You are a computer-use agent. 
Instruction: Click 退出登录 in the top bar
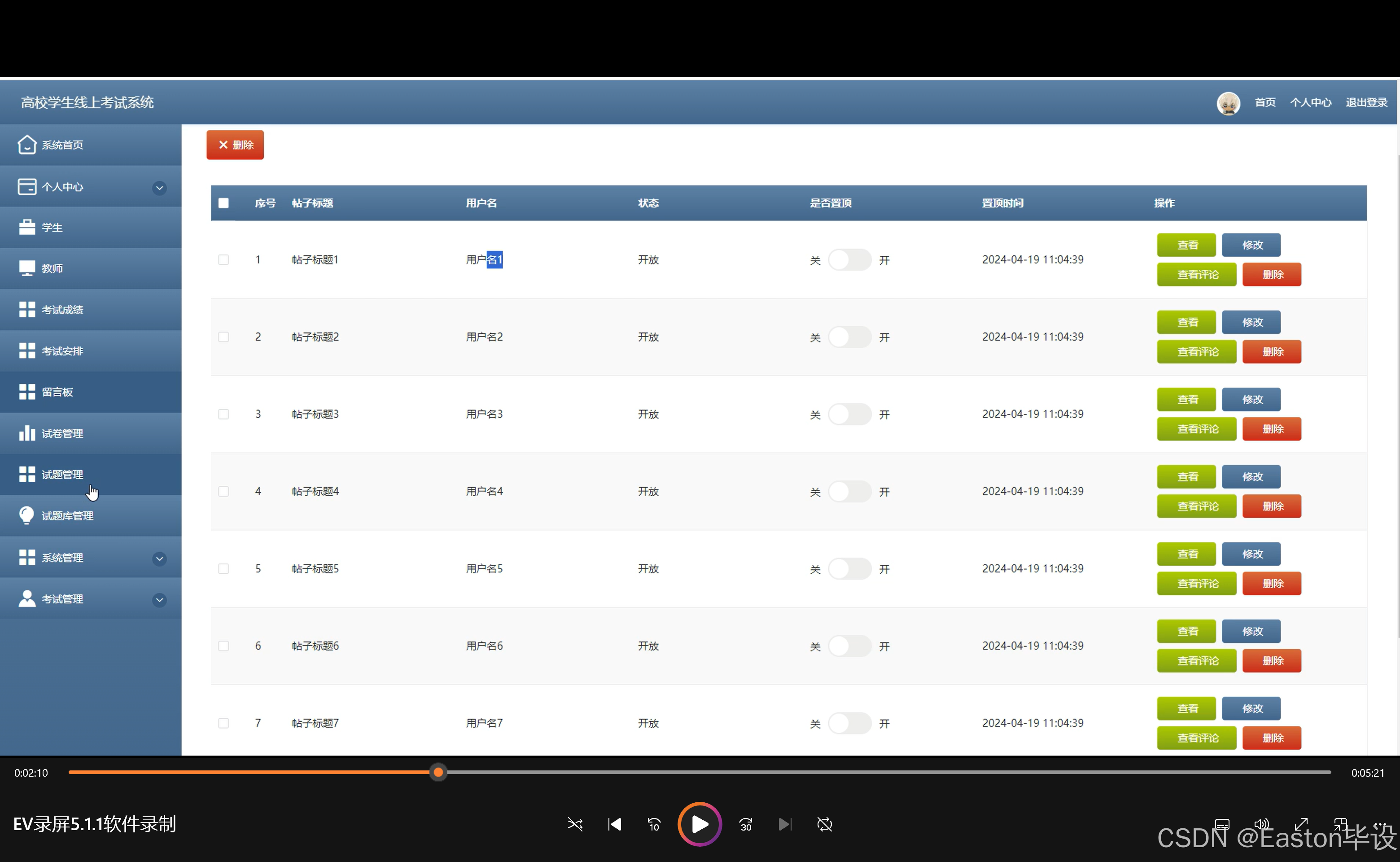click(1366, 103)
